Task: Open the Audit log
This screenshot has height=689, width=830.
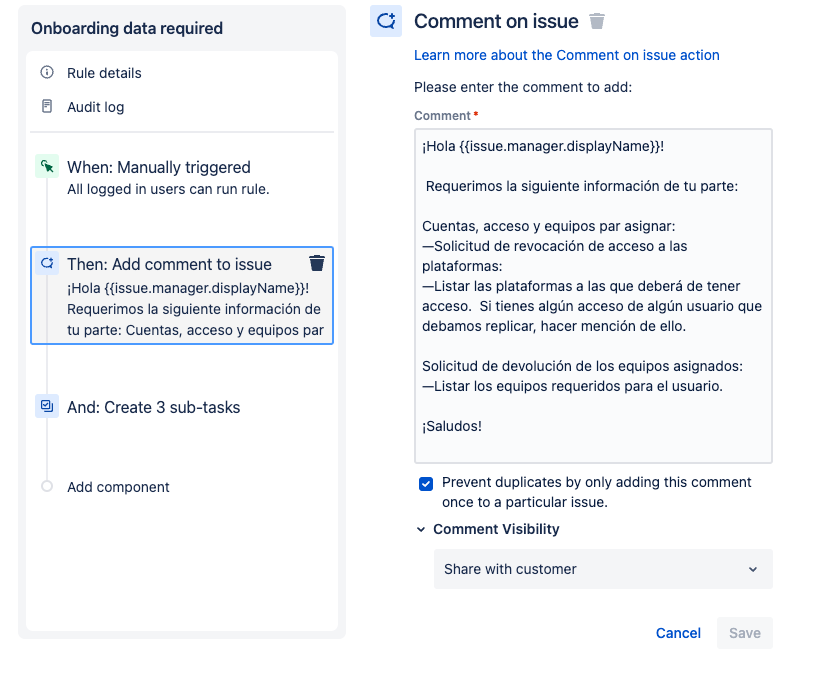Action: click(96, 107)
